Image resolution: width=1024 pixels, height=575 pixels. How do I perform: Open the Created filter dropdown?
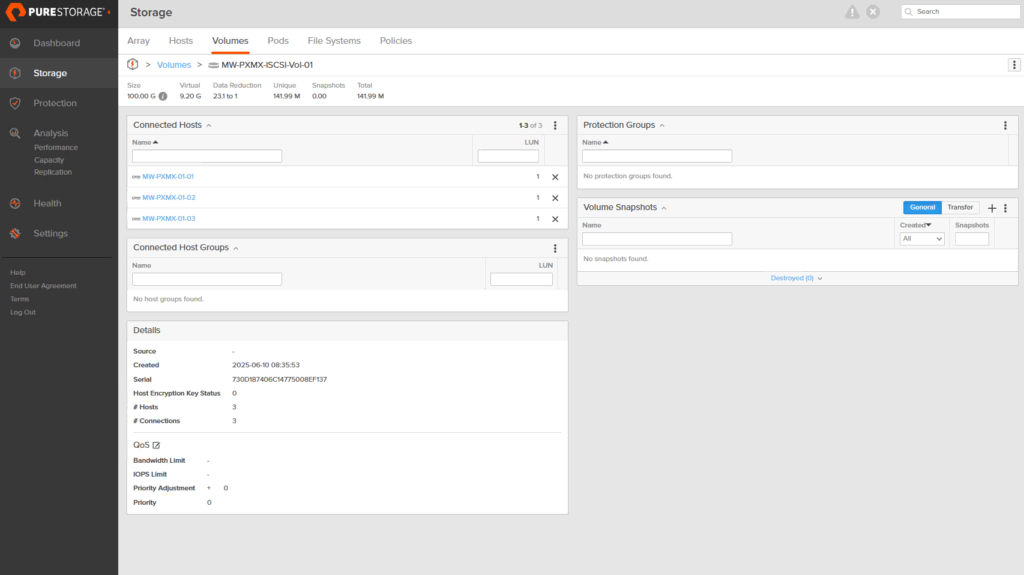(921, 238)
